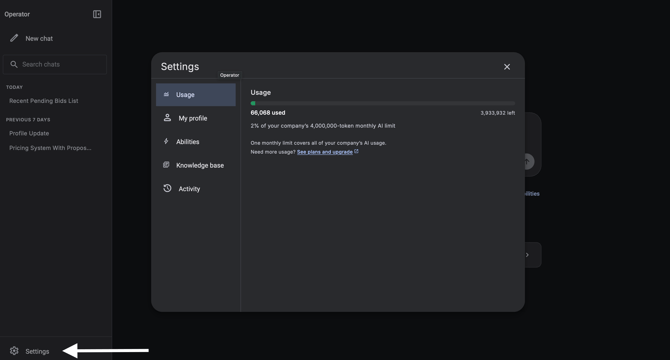This screenshot has height=360, width=670.
Task: Open the Abilities tab
Action: [x=196, y=141]
